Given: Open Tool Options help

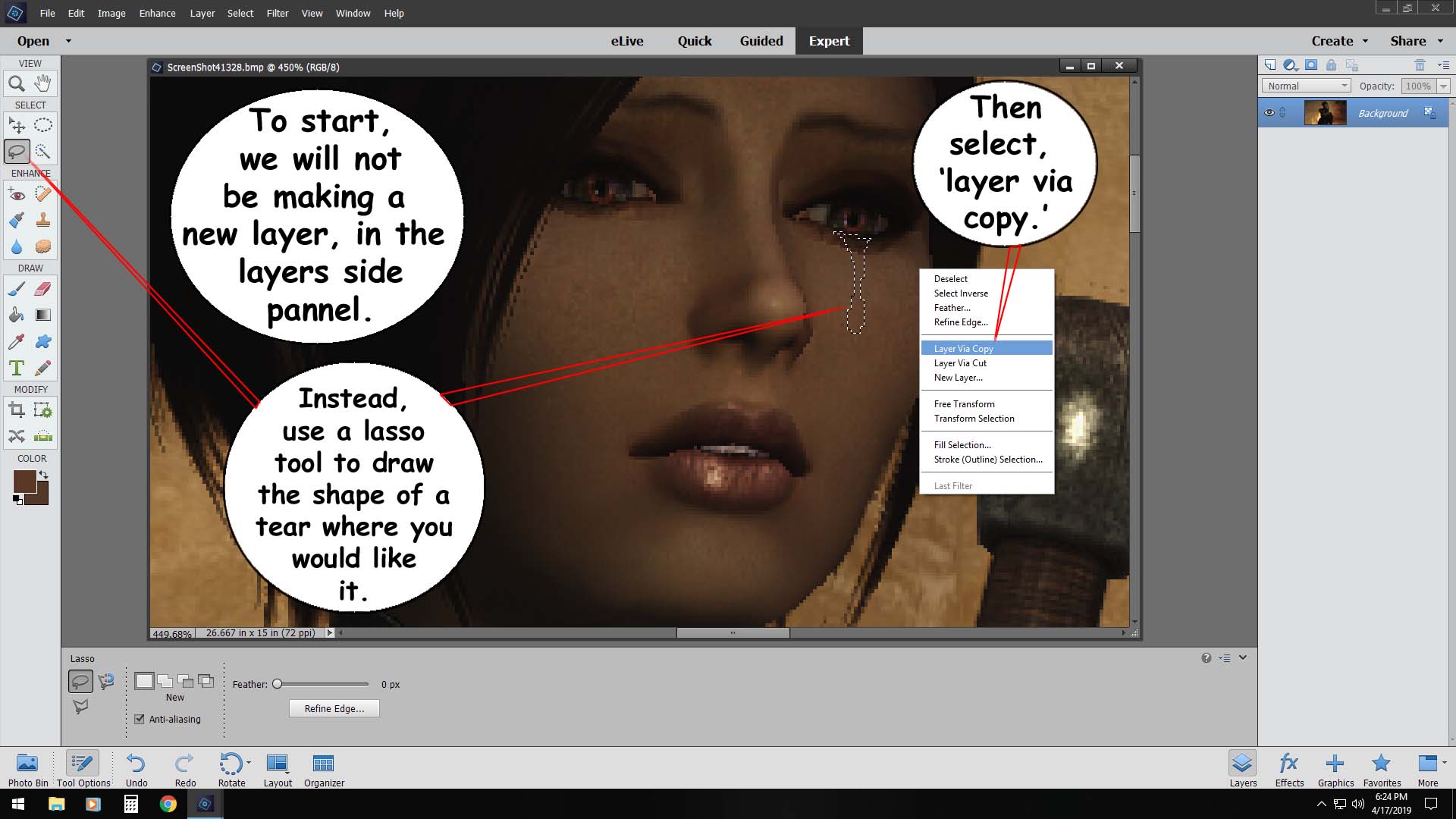Looking at the screenshot, I should (1206, 658).
